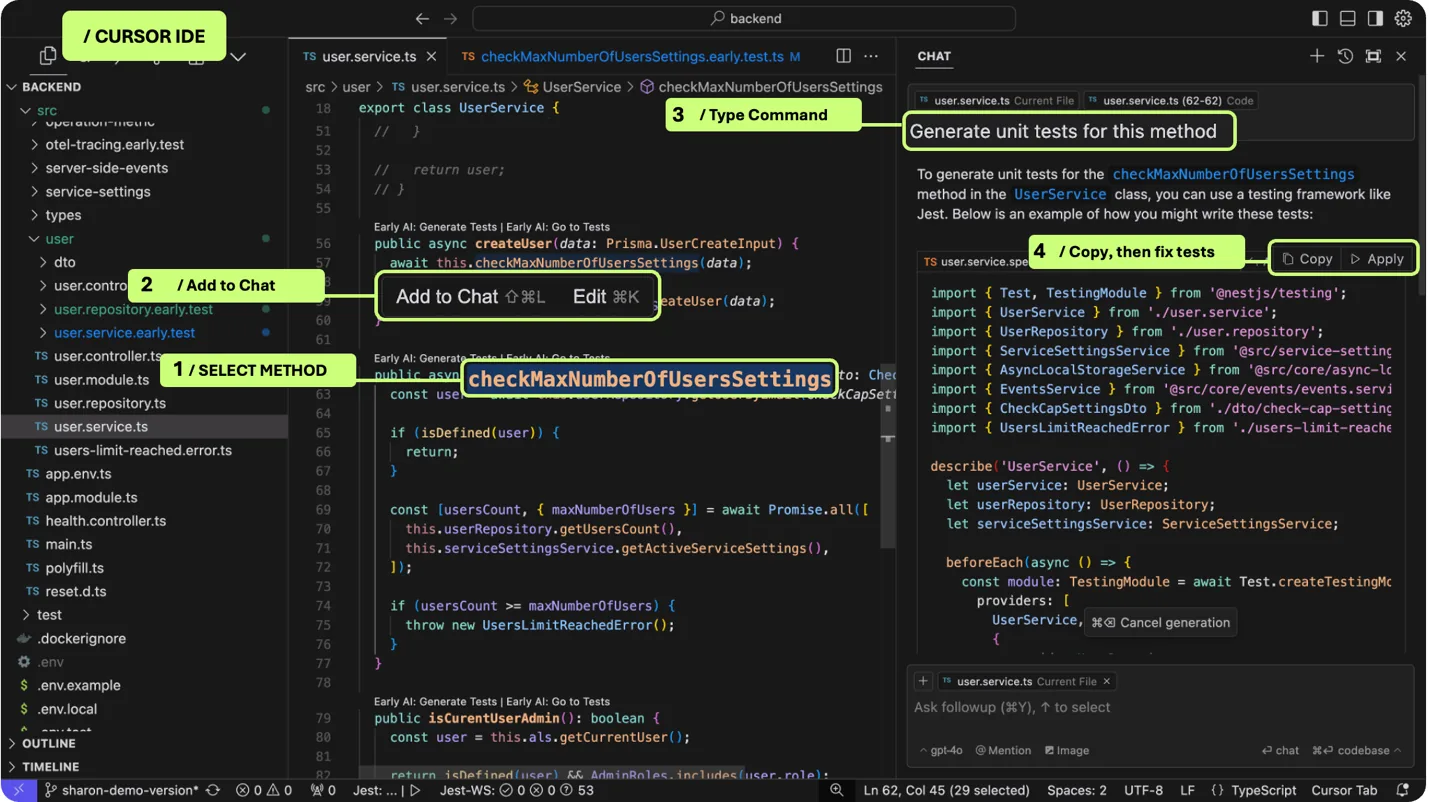Add context with plus button in chat input
Screen dimensions: 1429x802
[x=923, y=681]
